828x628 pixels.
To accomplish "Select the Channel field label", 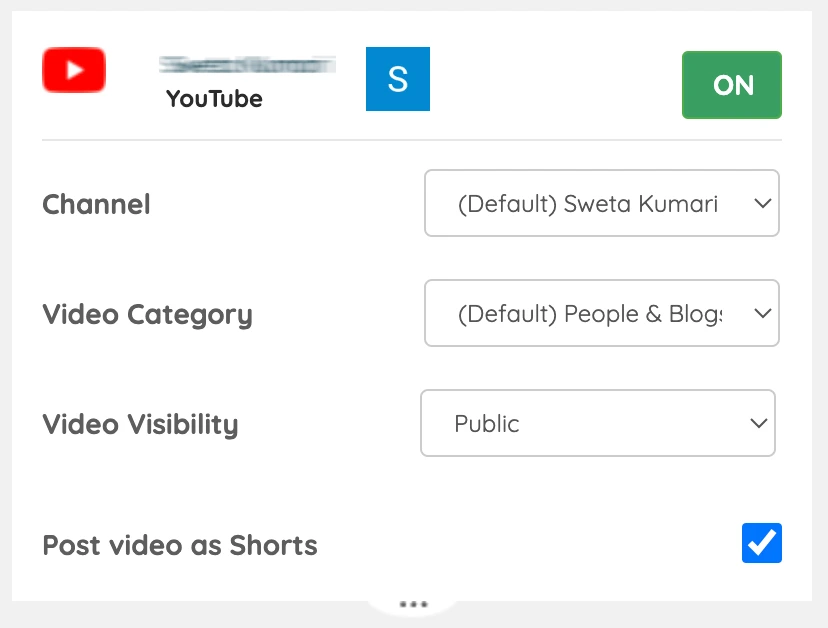I will click(96, 204).
